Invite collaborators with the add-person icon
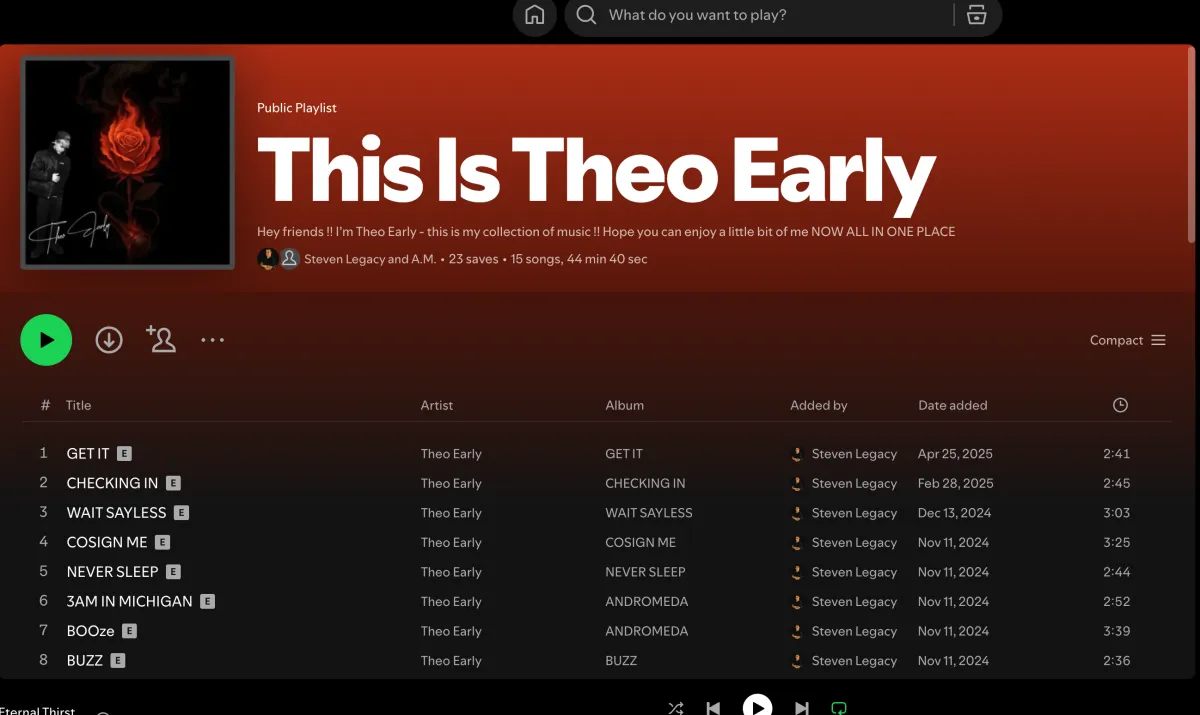This screenshot has width=1200, height=715. pyautogui.click(x=160, y=339)
